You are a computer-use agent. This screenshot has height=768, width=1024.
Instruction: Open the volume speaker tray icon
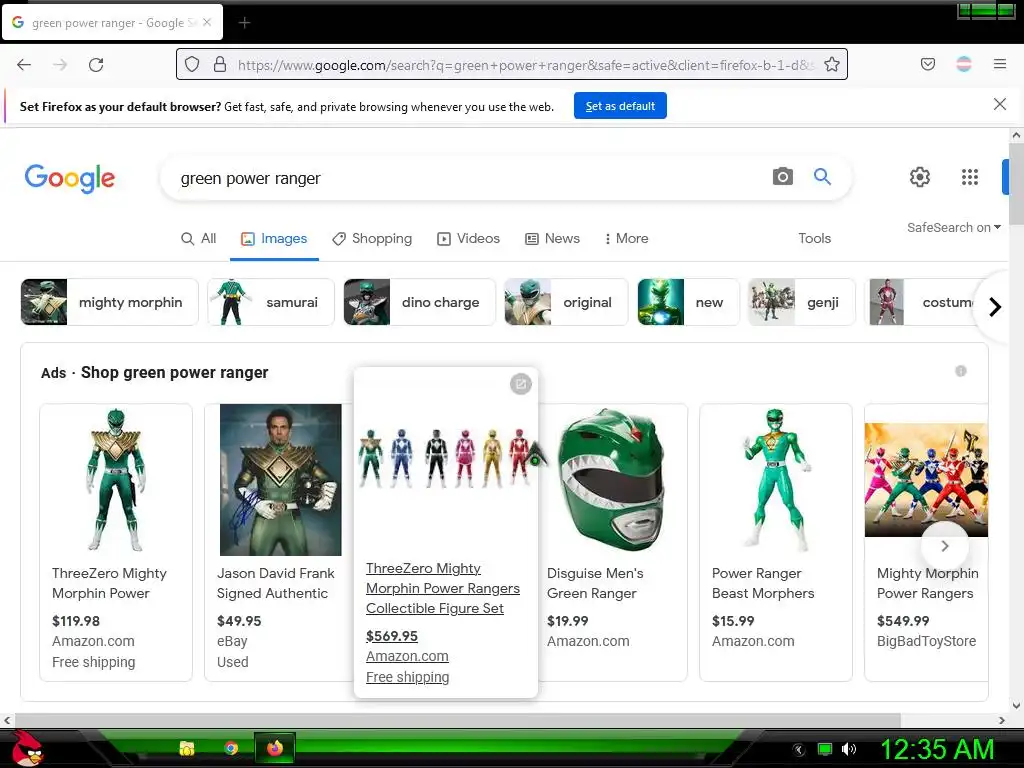coord(848,749)
